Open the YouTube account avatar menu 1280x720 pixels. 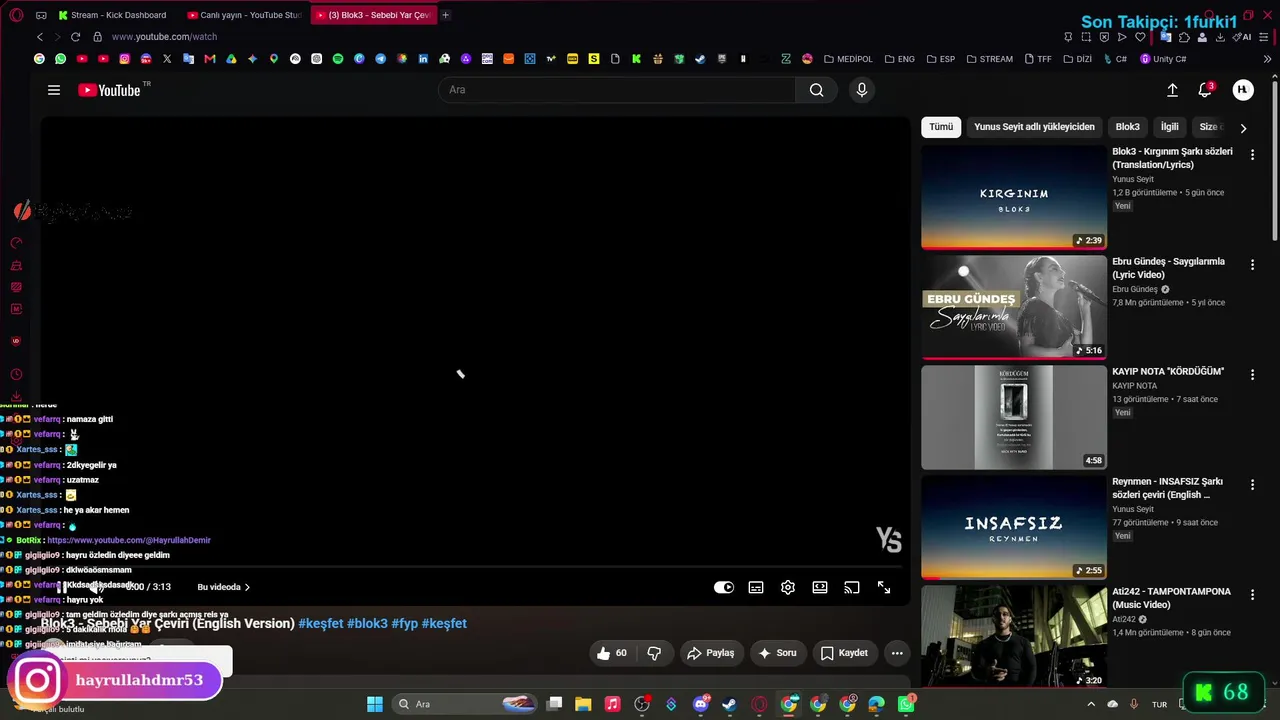click(x=1243, y=90)
